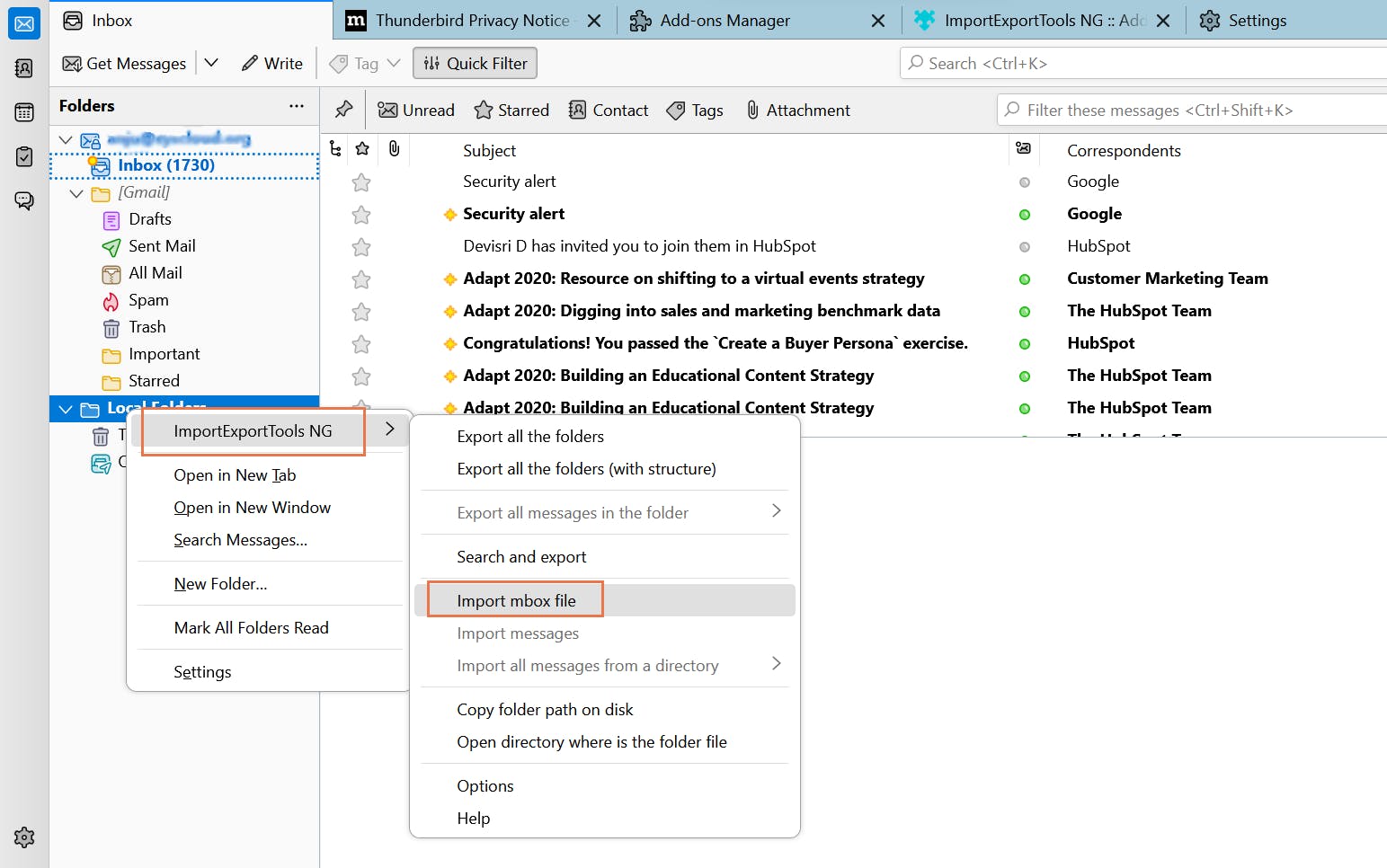Toggle the Attachment quick filter
This screenshot has width=1387, height=868.
pos(798,111)
